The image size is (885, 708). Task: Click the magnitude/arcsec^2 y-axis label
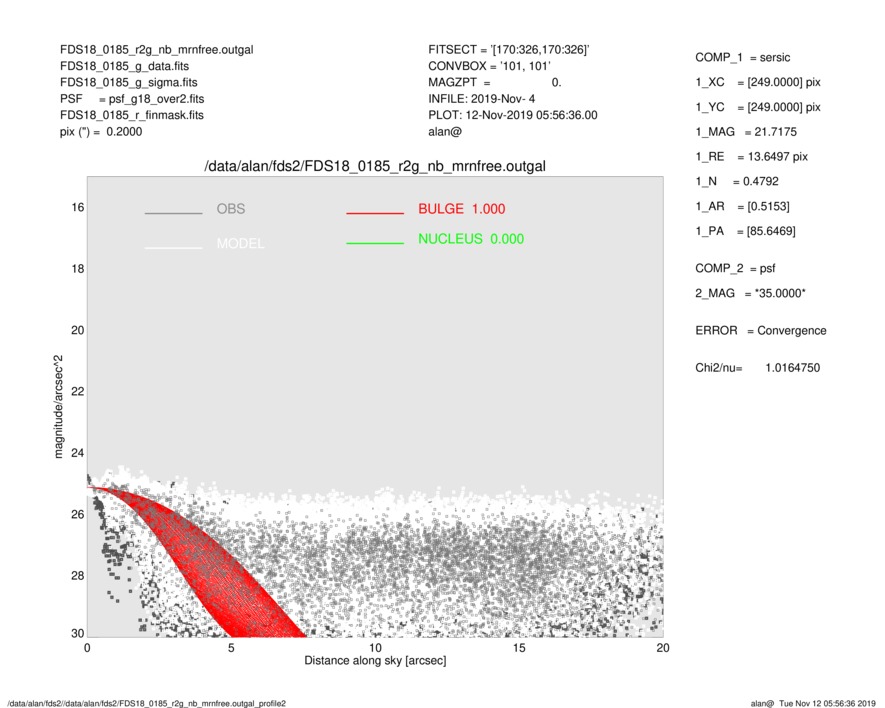click(x=58, y=407)
